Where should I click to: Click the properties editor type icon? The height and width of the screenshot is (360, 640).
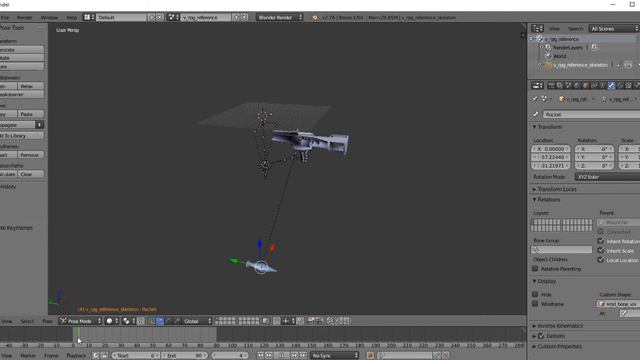537,85
